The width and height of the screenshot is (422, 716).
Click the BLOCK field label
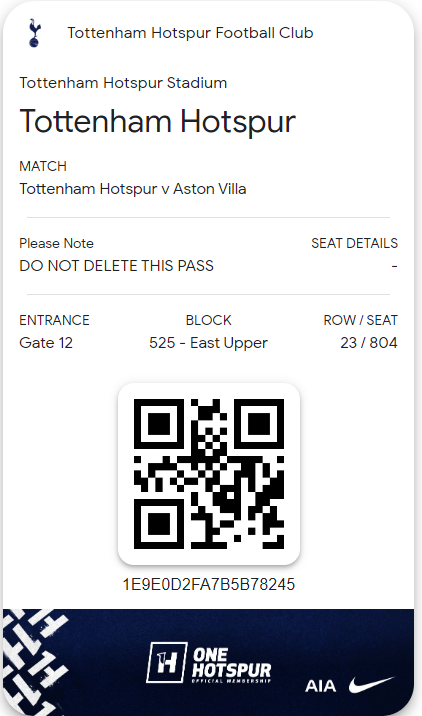[x=209, y=320]
